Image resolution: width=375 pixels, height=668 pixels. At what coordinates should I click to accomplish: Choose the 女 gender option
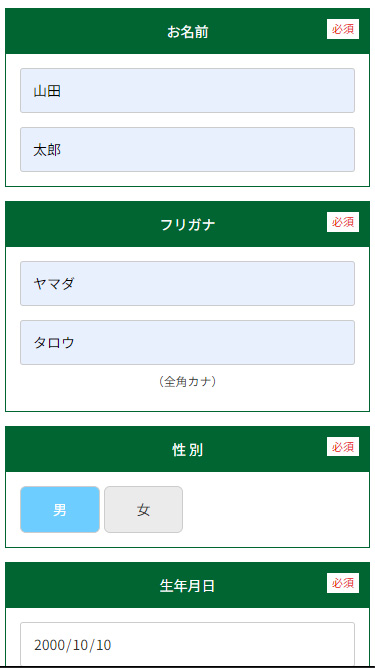pyautogui.click(x=144, y=510)
